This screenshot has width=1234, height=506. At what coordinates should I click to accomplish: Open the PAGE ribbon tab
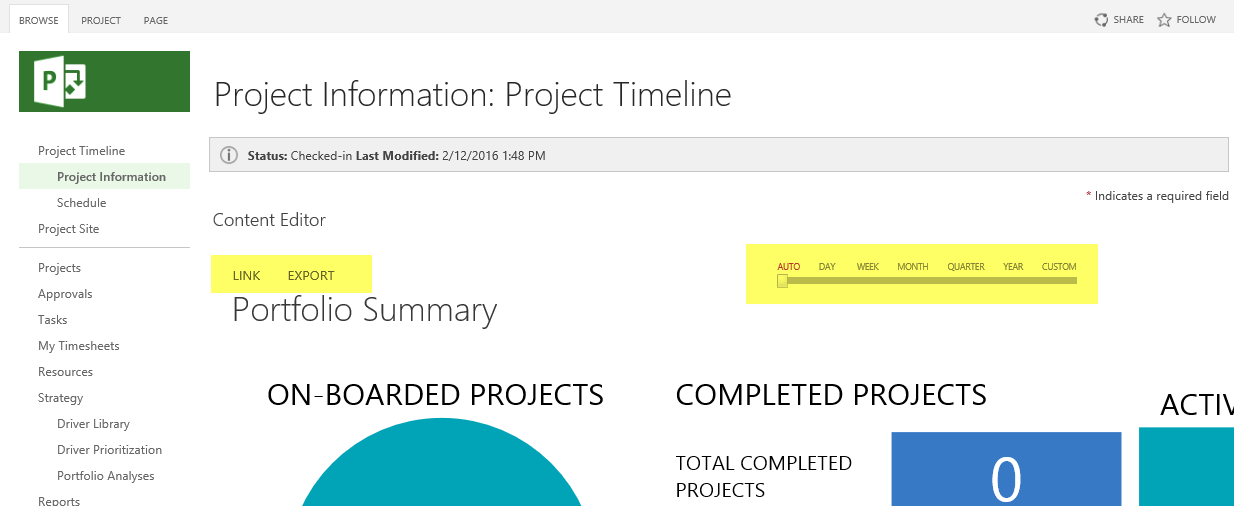[x=156, y=20]
